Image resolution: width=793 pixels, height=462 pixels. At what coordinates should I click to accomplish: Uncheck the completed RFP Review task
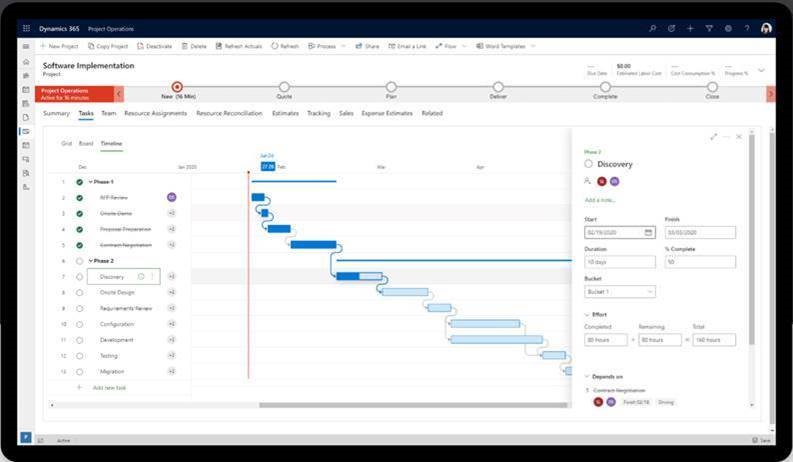(79, 198)
